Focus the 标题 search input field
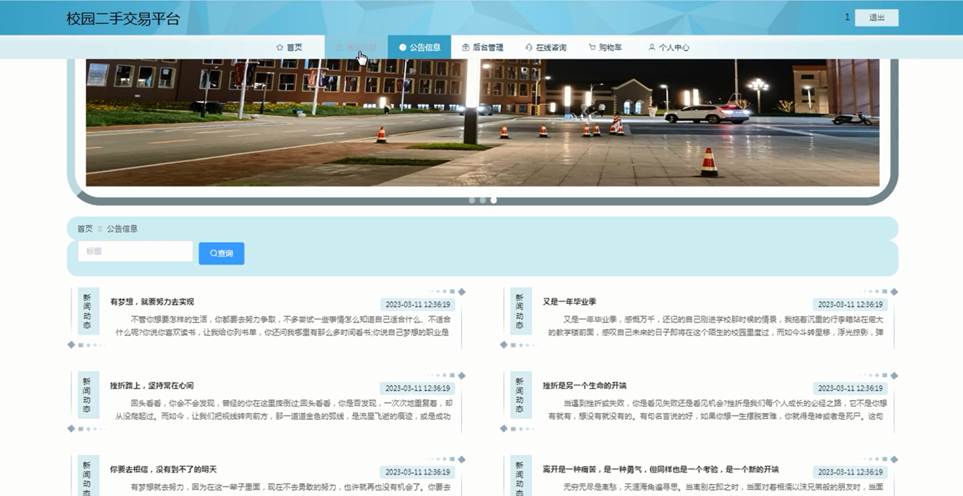The image size is (963, 496). (x=135, y=252)
